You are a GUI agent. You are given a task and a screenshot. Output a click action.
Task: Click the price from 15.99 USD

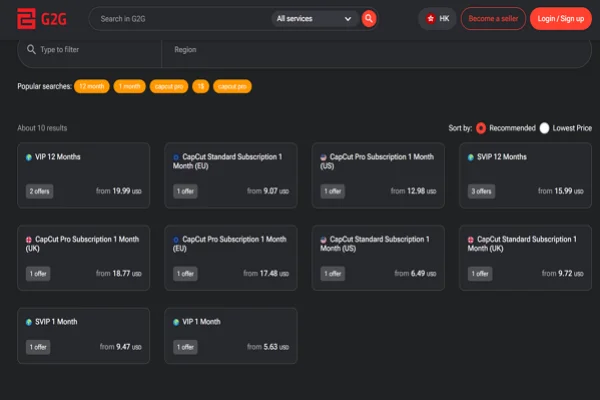(561, 191)
